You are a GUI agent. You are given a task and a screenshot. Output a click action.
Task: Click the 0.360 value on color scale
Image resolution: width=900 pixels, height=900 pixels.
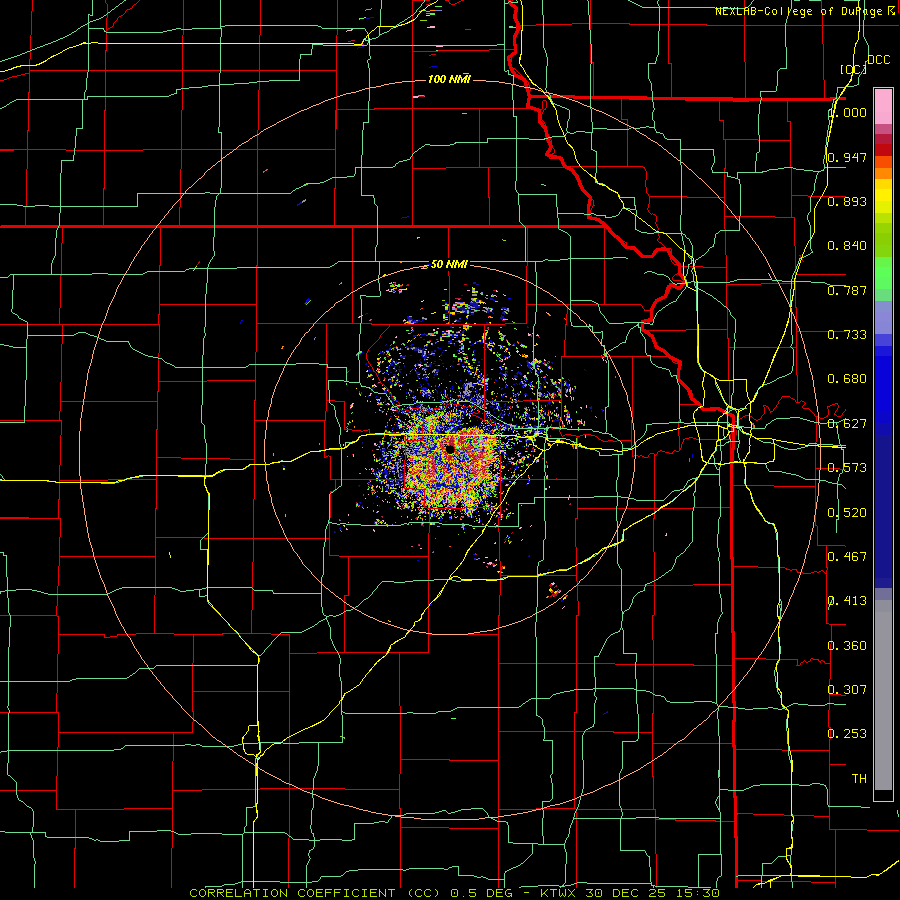[847, 646]
